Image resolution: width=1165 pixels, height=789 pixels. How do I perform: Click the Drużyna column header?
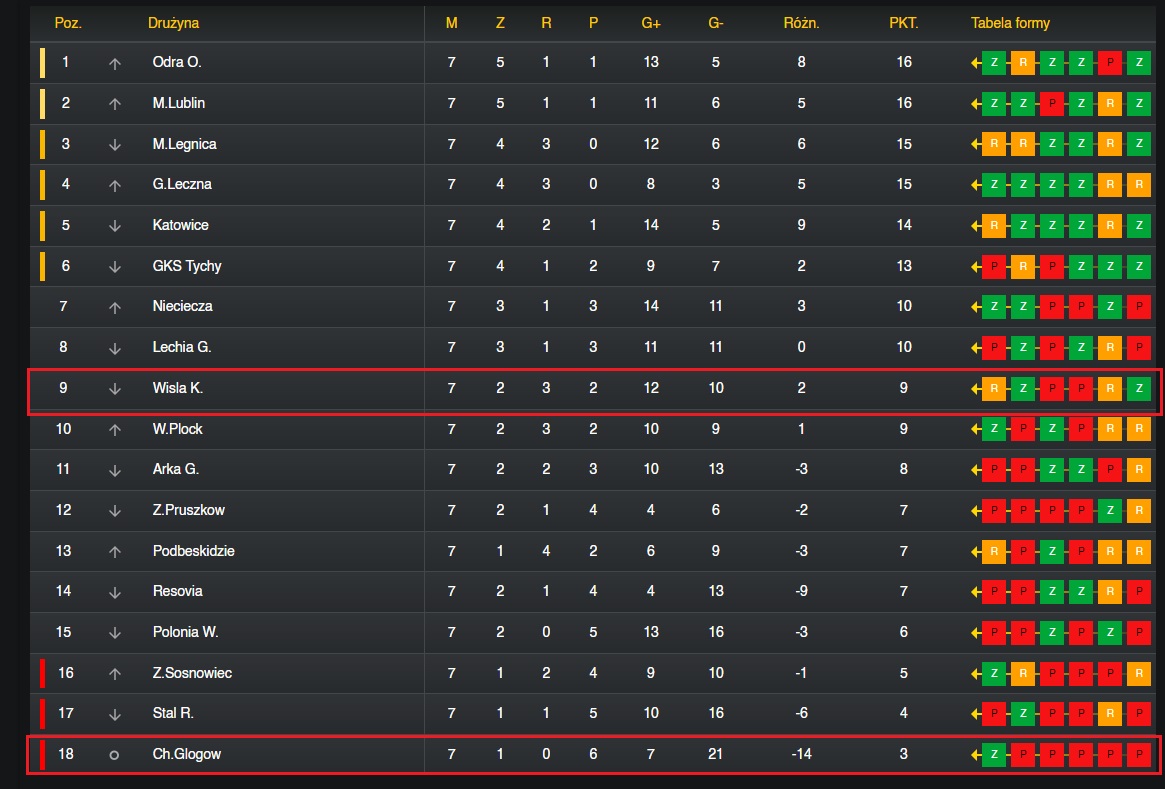tap(173, 23)
